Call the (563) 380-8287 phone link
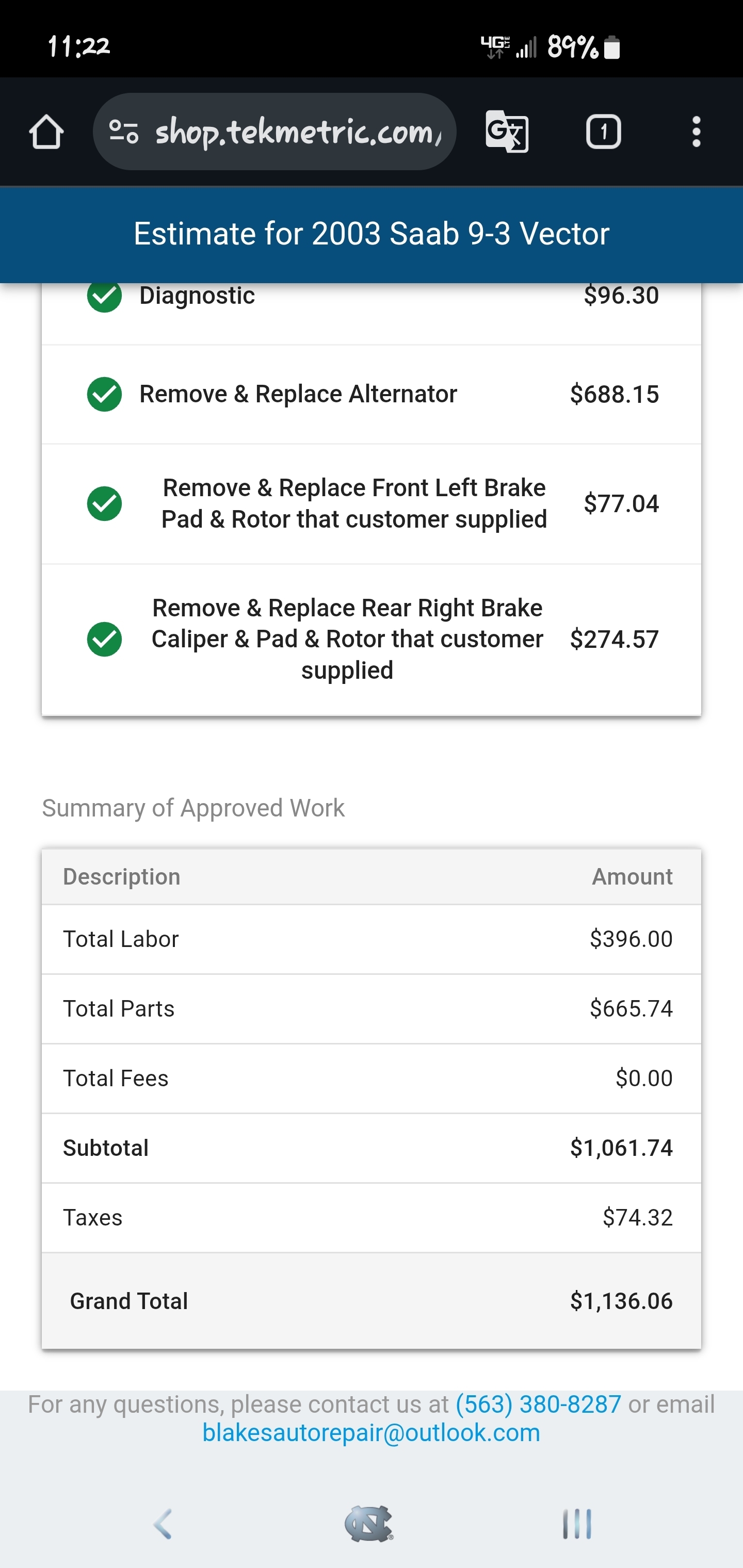This screenshot has height=1568, width=743. (x=538, y=1405)
